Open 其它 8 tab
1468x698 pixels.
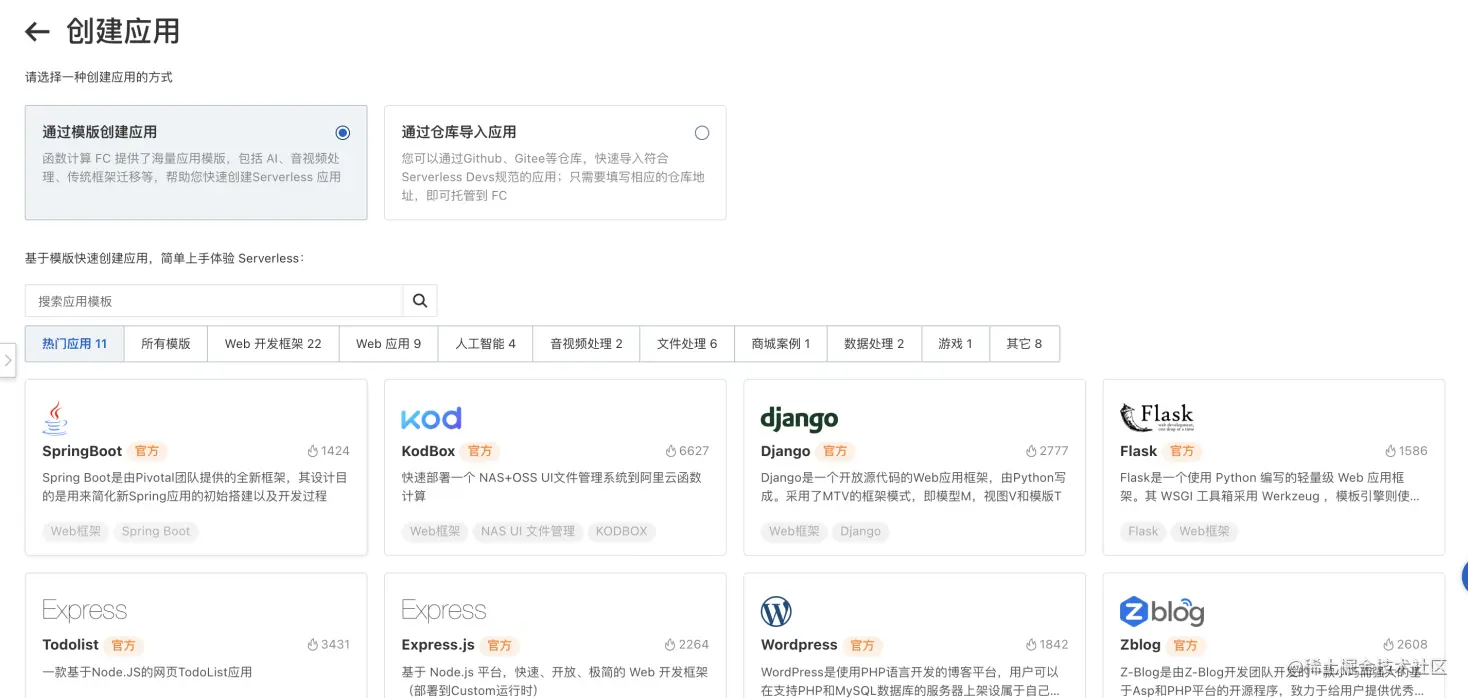(1024, 343)
